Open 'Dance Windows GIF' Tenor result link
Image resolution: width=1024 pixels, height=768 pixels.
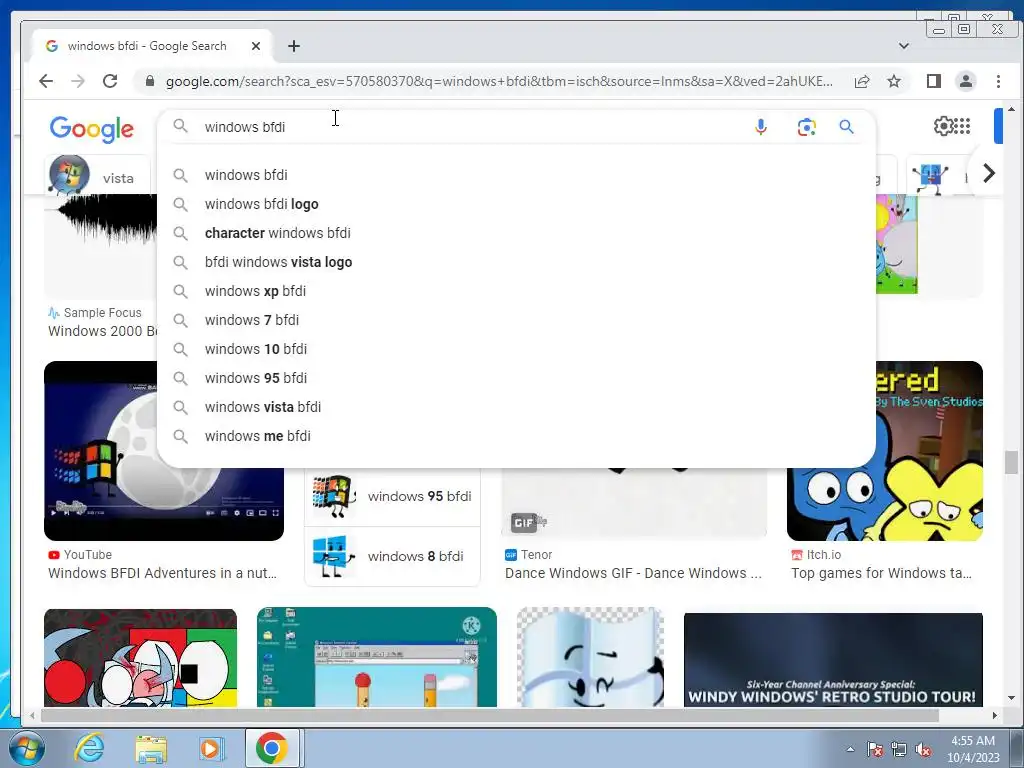[x=633, y=573]
